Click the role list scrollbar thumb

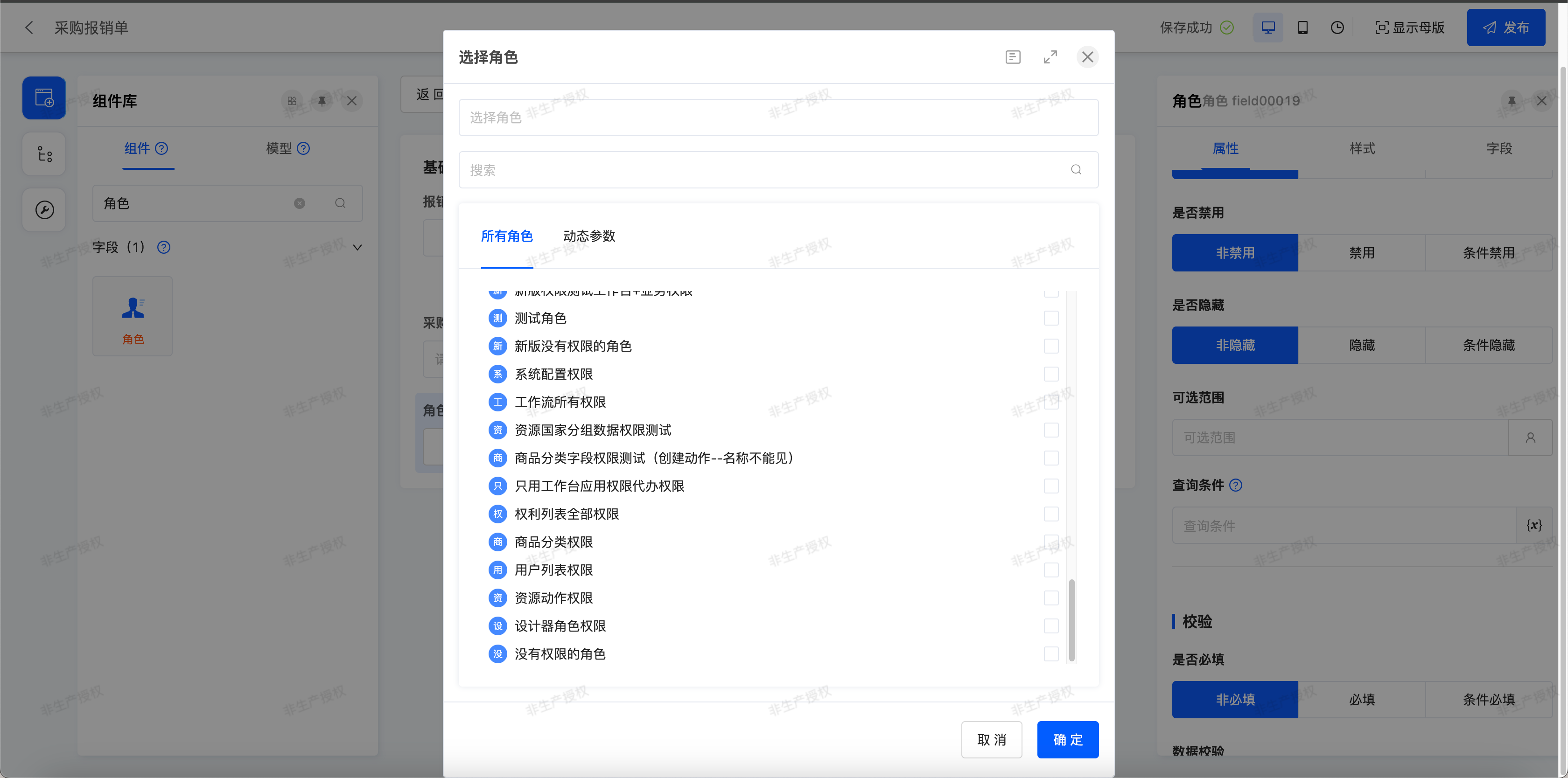click(1071, 619)
